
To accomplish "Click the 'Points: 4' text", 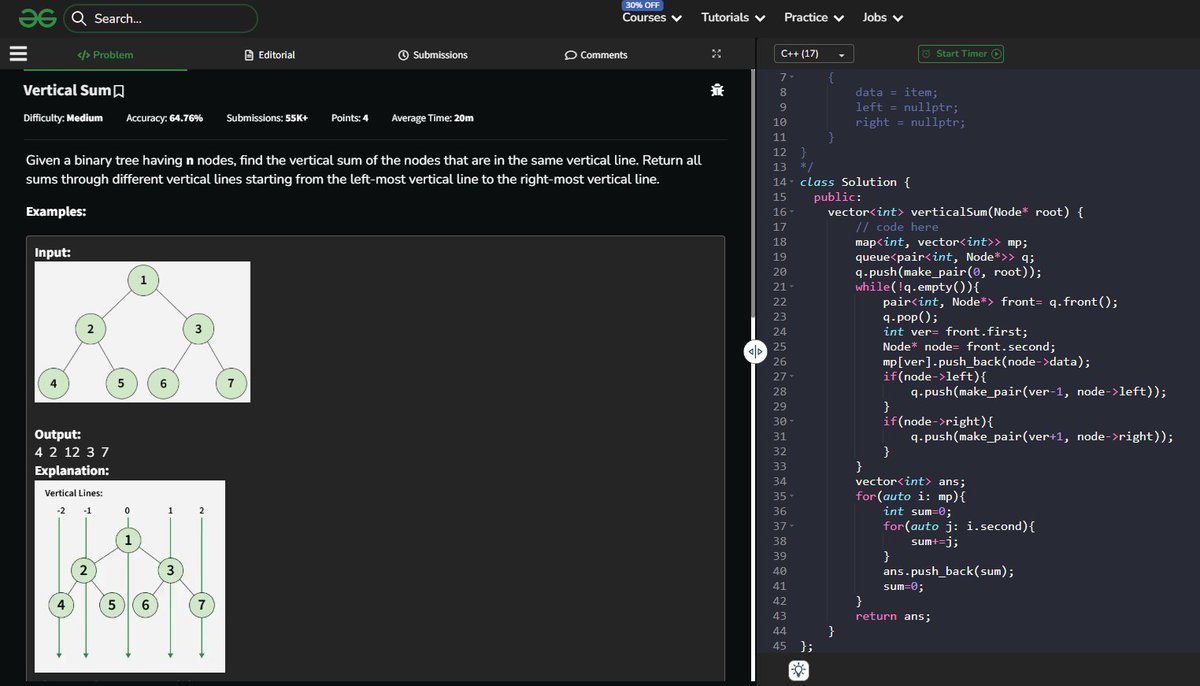I will coord(350,118).
